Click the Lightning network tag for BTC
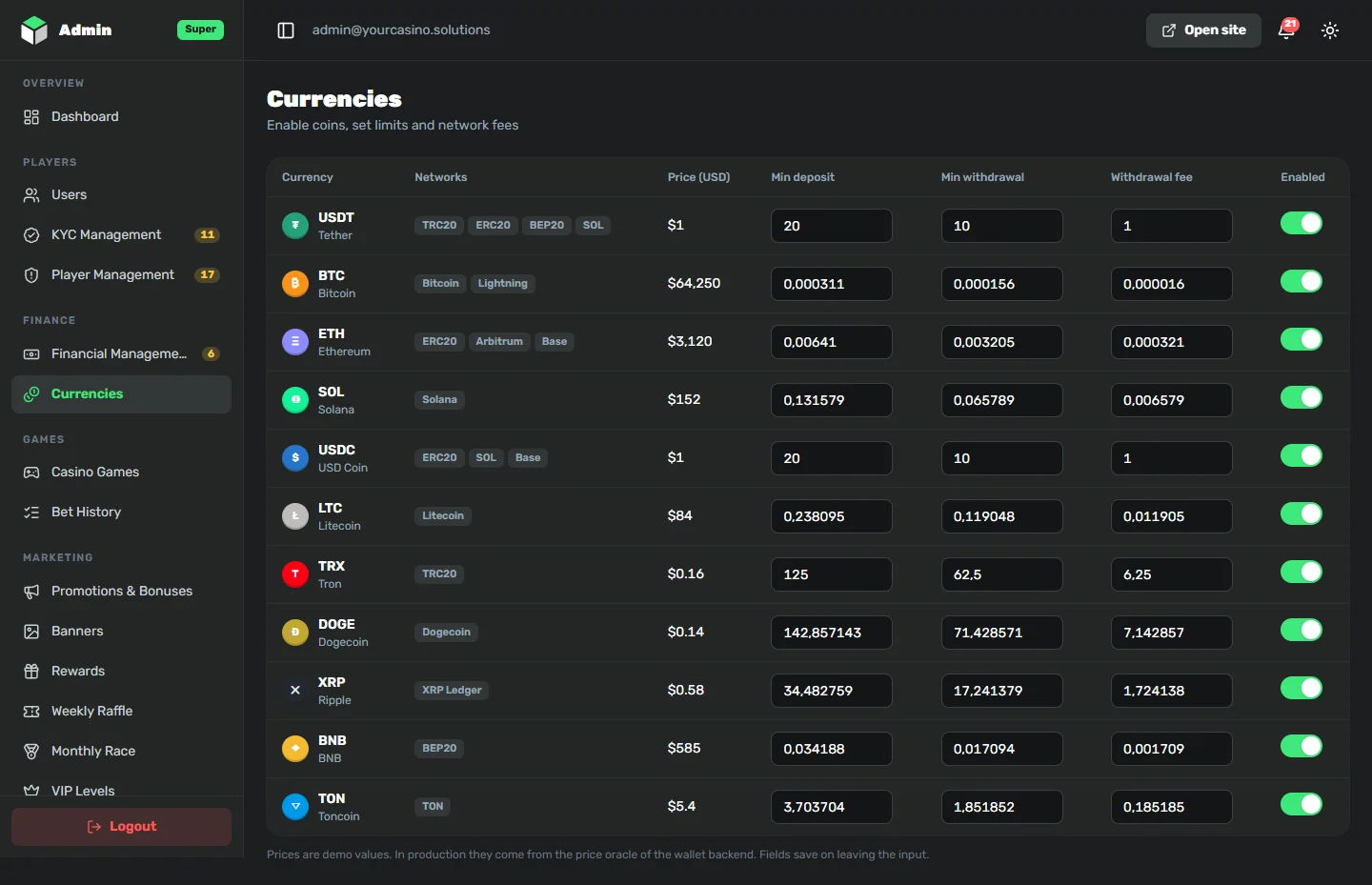 (502, 284)
